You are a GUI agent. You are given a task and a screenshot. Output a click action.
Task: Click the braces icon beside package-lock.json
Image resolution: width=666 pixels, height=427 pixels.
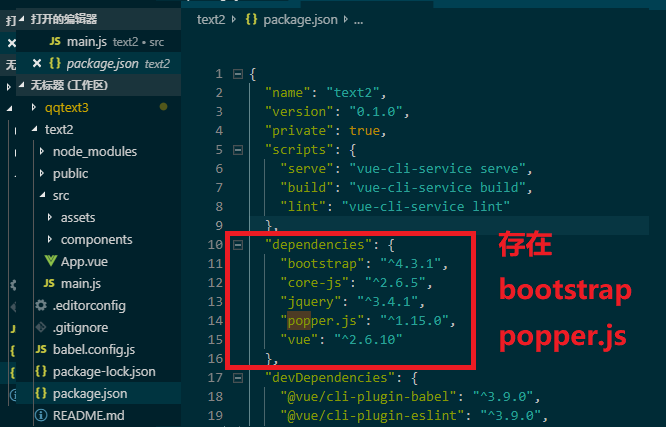41,371
